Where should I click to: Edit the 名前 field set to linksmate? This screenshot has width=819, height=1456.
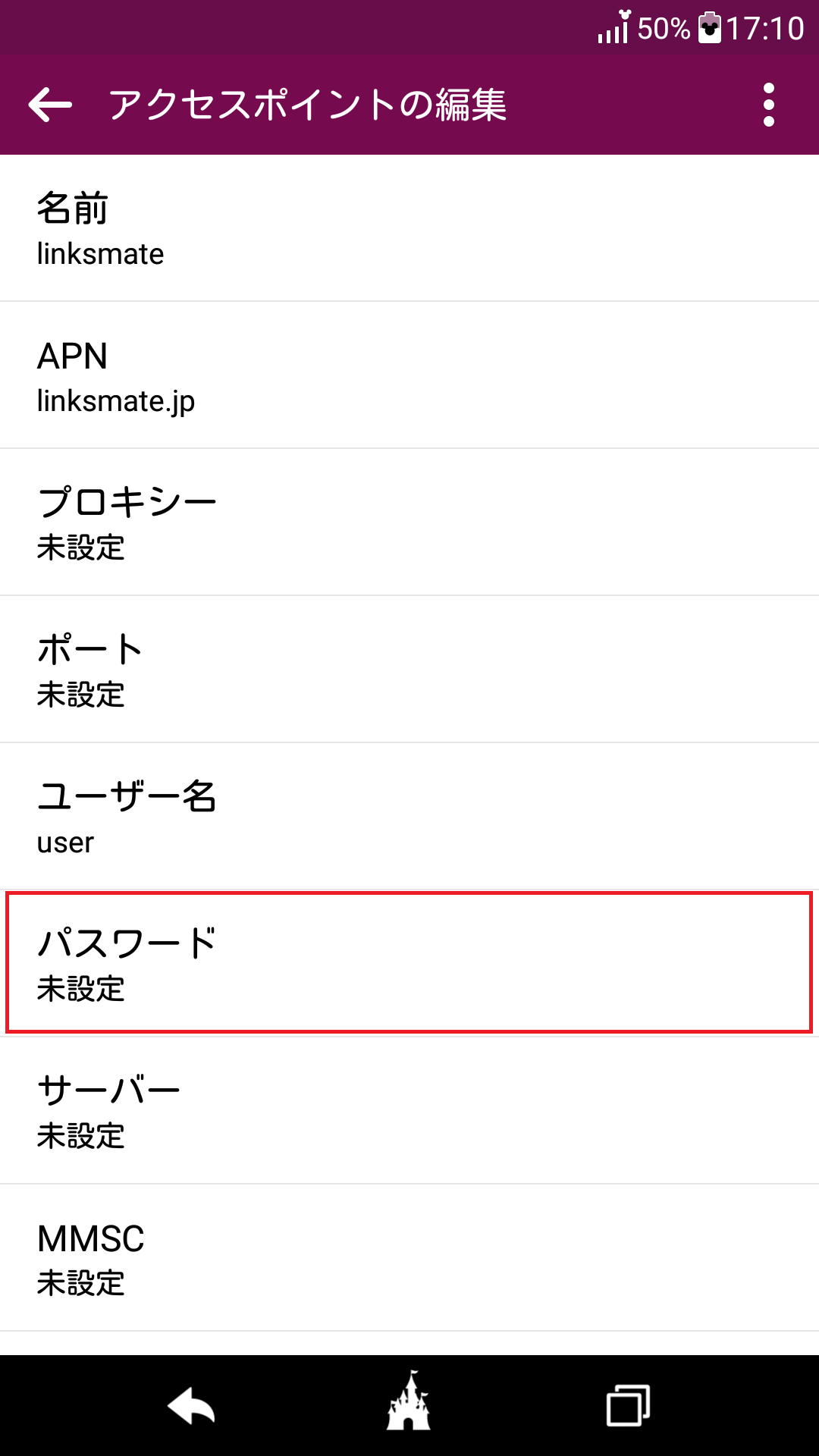pos(409,228)
